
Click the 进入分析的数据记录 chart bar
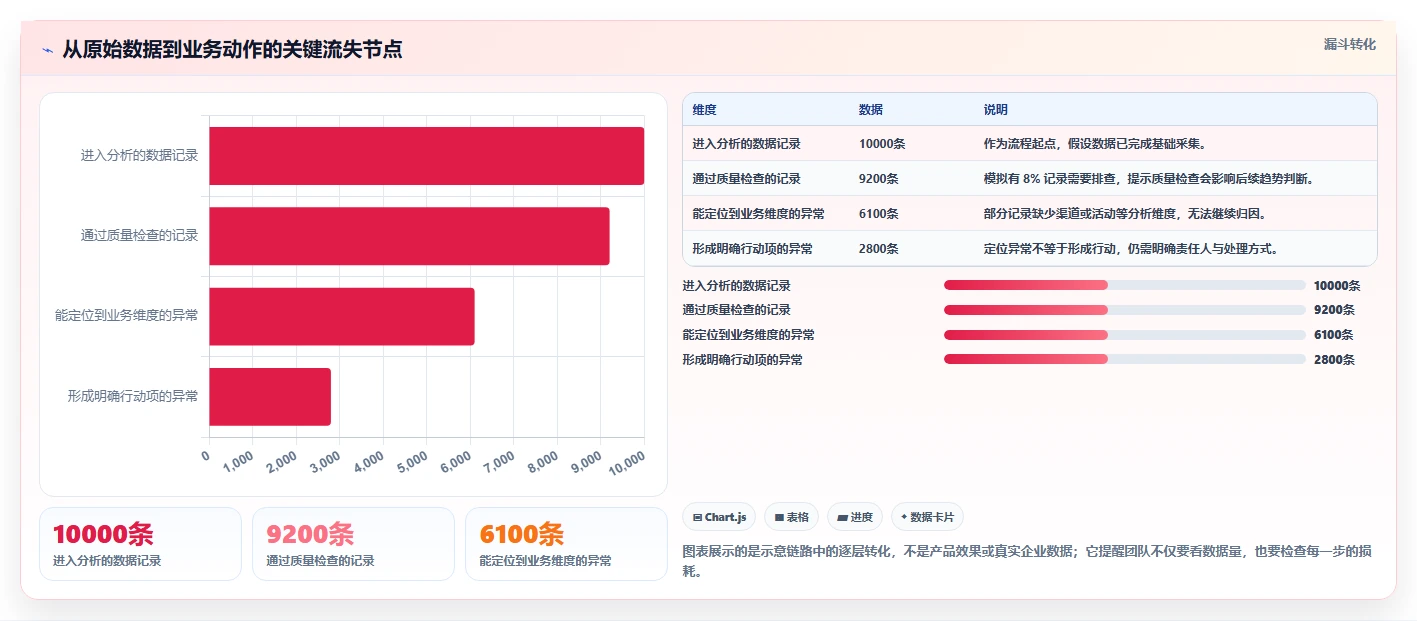(x=427, y=156)
